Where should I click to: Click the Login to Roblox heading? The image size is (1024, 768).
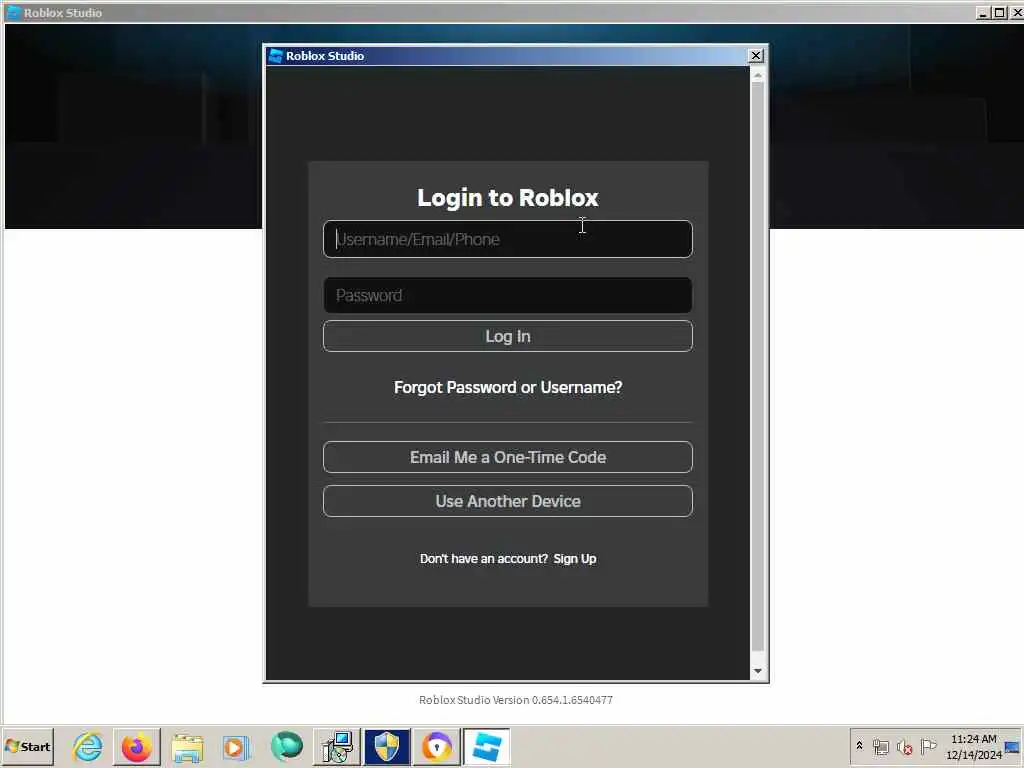pos(507,197)
